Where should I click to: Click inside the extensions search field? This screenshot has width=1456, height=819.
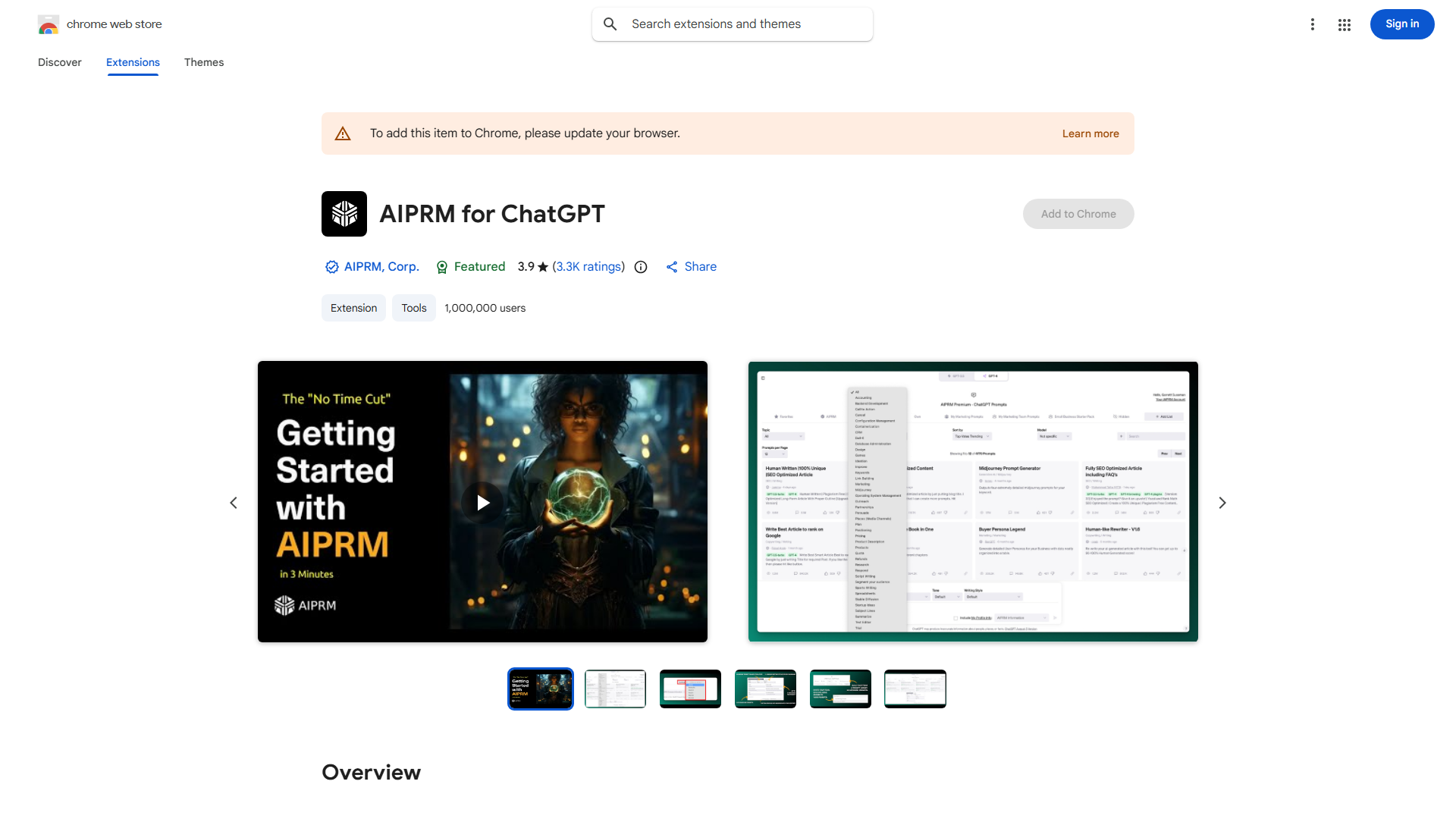point(732,24)
